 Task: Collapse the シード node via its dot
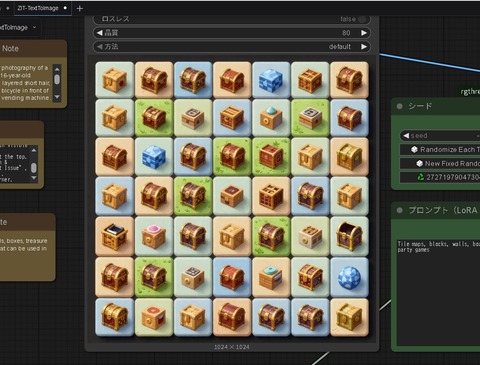399,106
